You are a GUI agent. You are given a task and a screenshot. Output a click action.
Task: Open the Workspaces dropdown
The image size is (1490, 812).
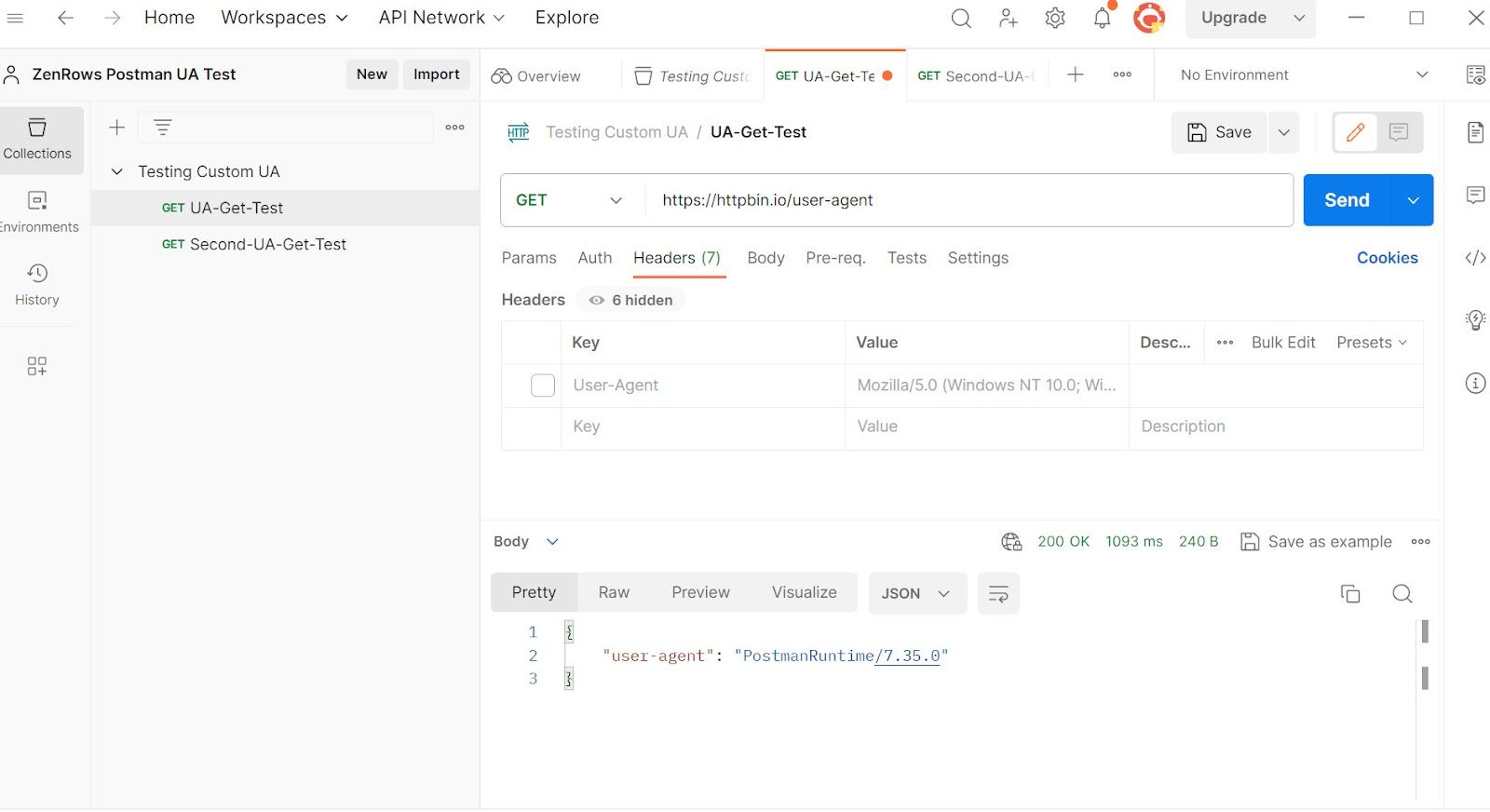point(284,18)
